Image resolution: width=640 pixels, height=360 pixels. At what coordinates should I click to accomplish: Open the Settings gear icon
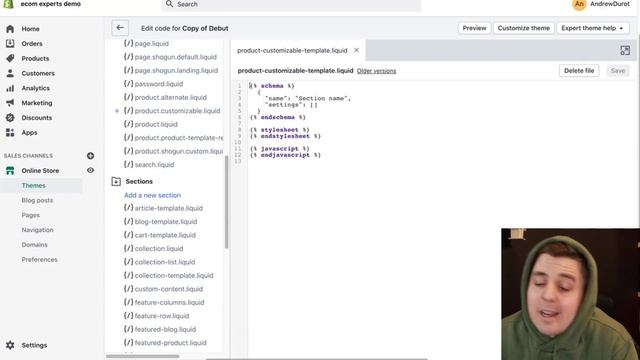click(10, 345)
